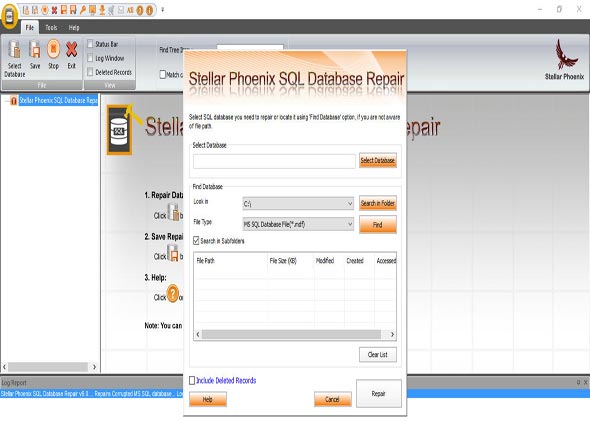Expand the File Type dropdown
This screenshot has height=421, width=590.
pyautogui.click(x=298, y=224)
